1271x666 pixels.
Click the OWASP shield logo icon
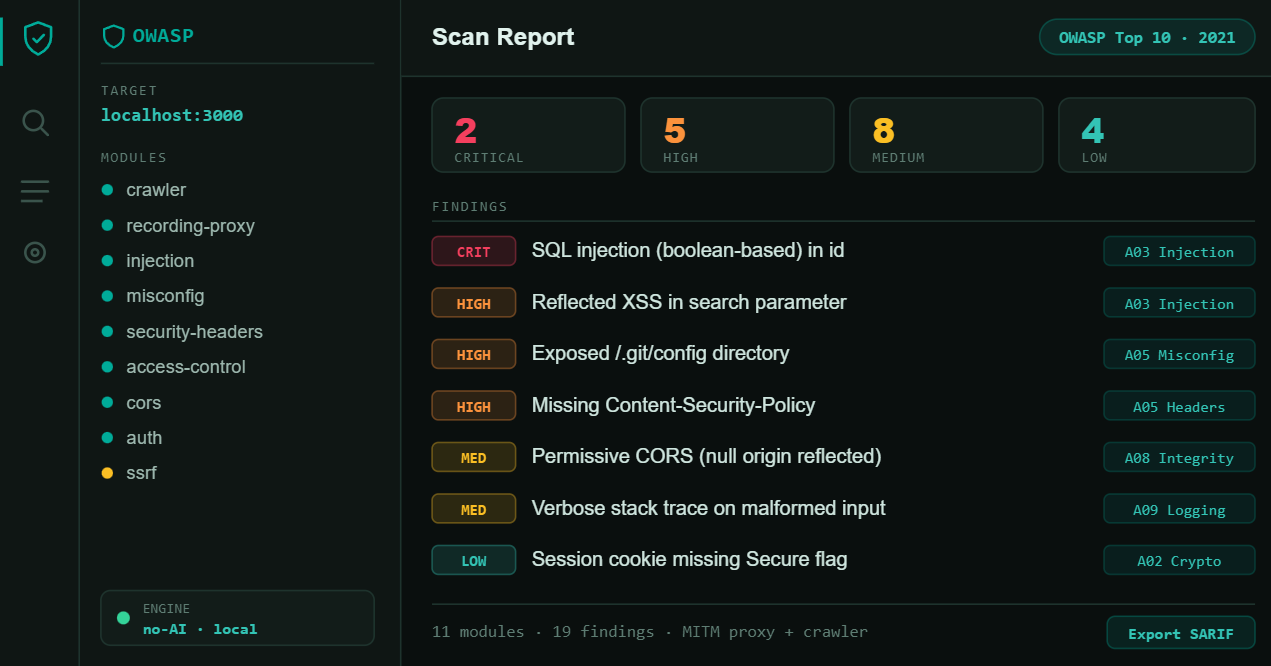click(113, 37)
